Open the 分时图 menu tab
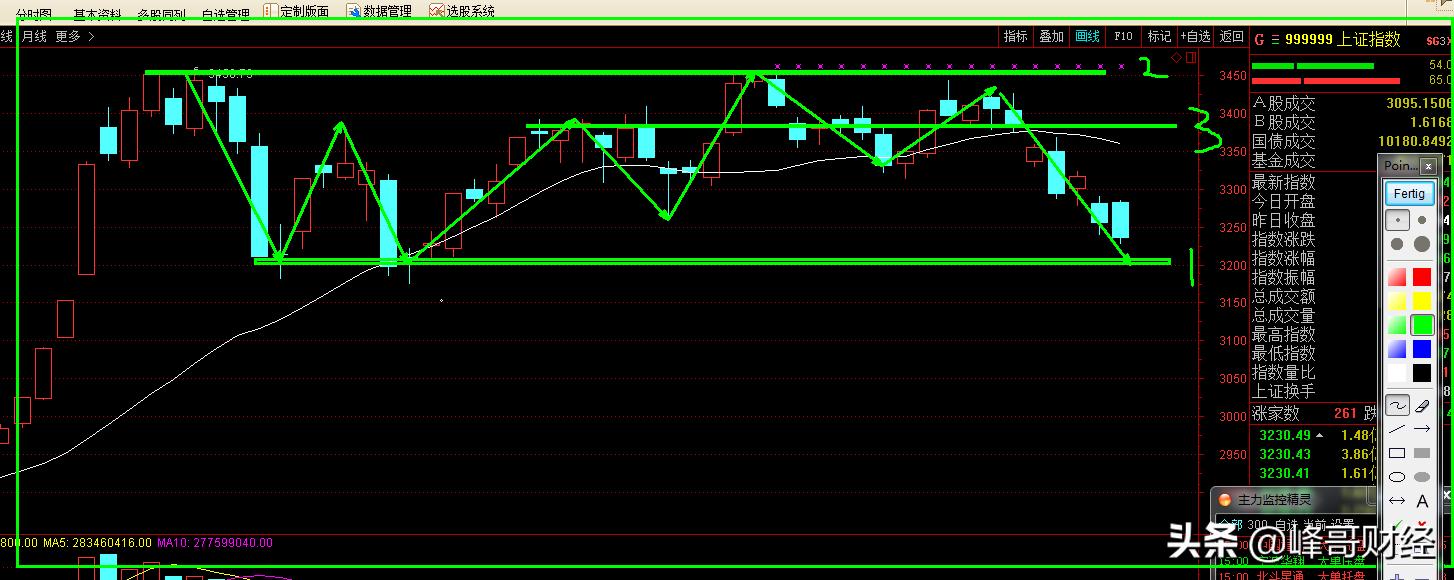The image size is (1454, 580). click(34, 14)
